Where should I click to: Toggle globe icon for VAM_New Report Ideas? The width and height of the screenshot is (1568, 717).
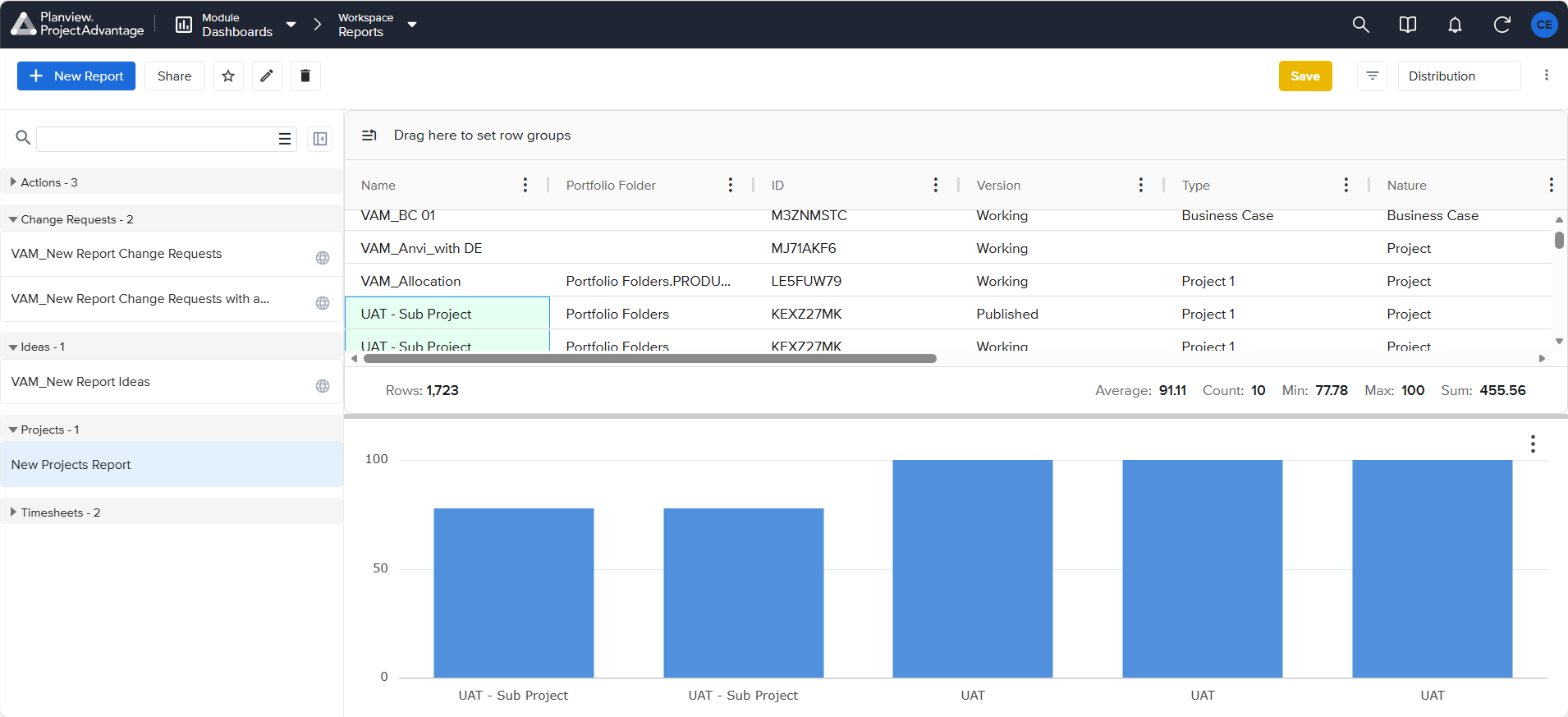[x=323, y=386]
